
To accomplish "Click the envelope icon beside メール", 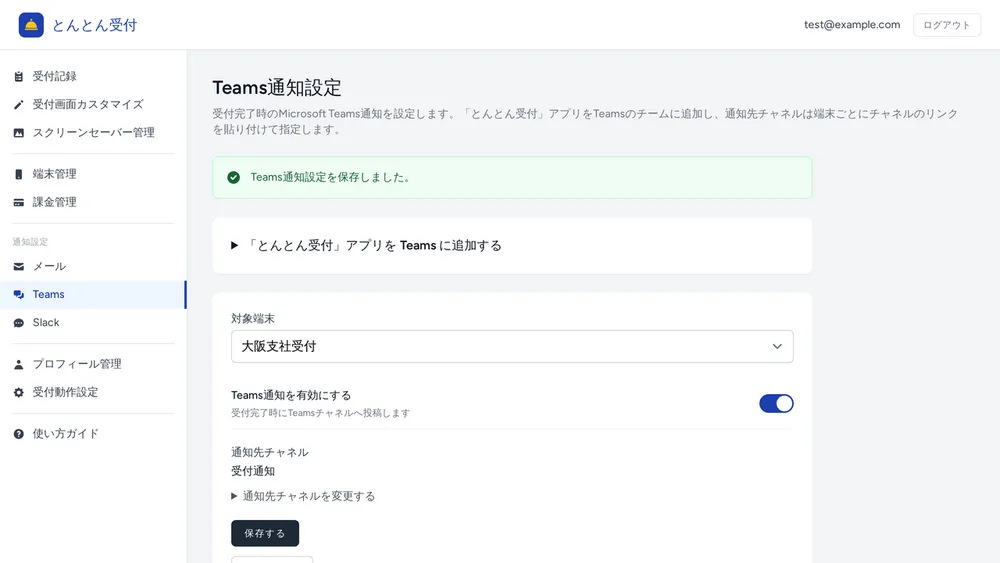I will [x=18, y=267].
